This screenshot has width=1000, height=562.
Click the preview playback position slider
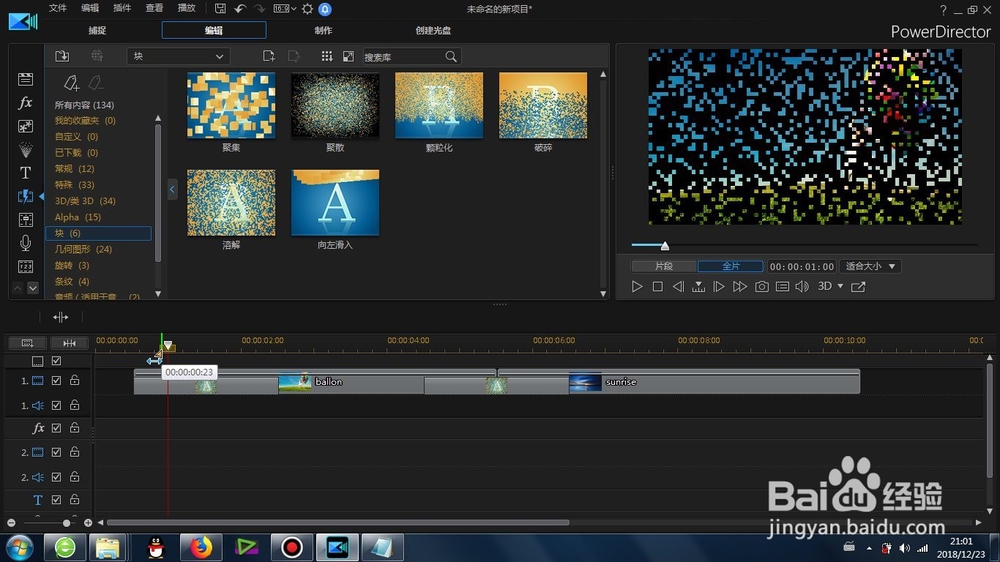[665, 246]
